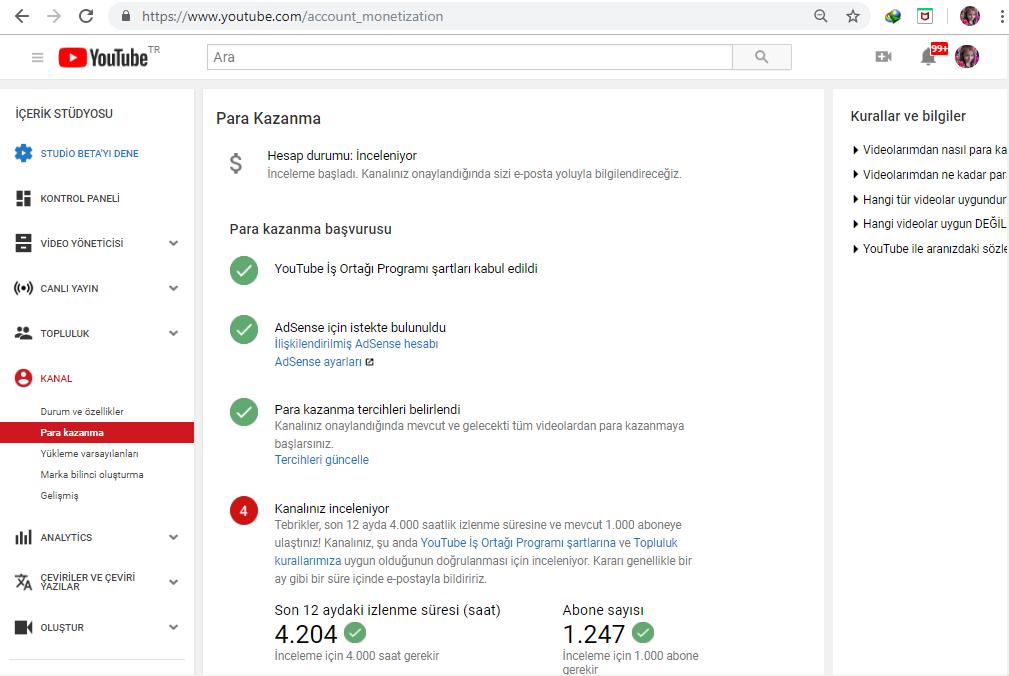This screenshot has height=676, width=1009.
Task: Expand 'YouTube ile aranızdaki' help item
Action: (x=930, y=249)
